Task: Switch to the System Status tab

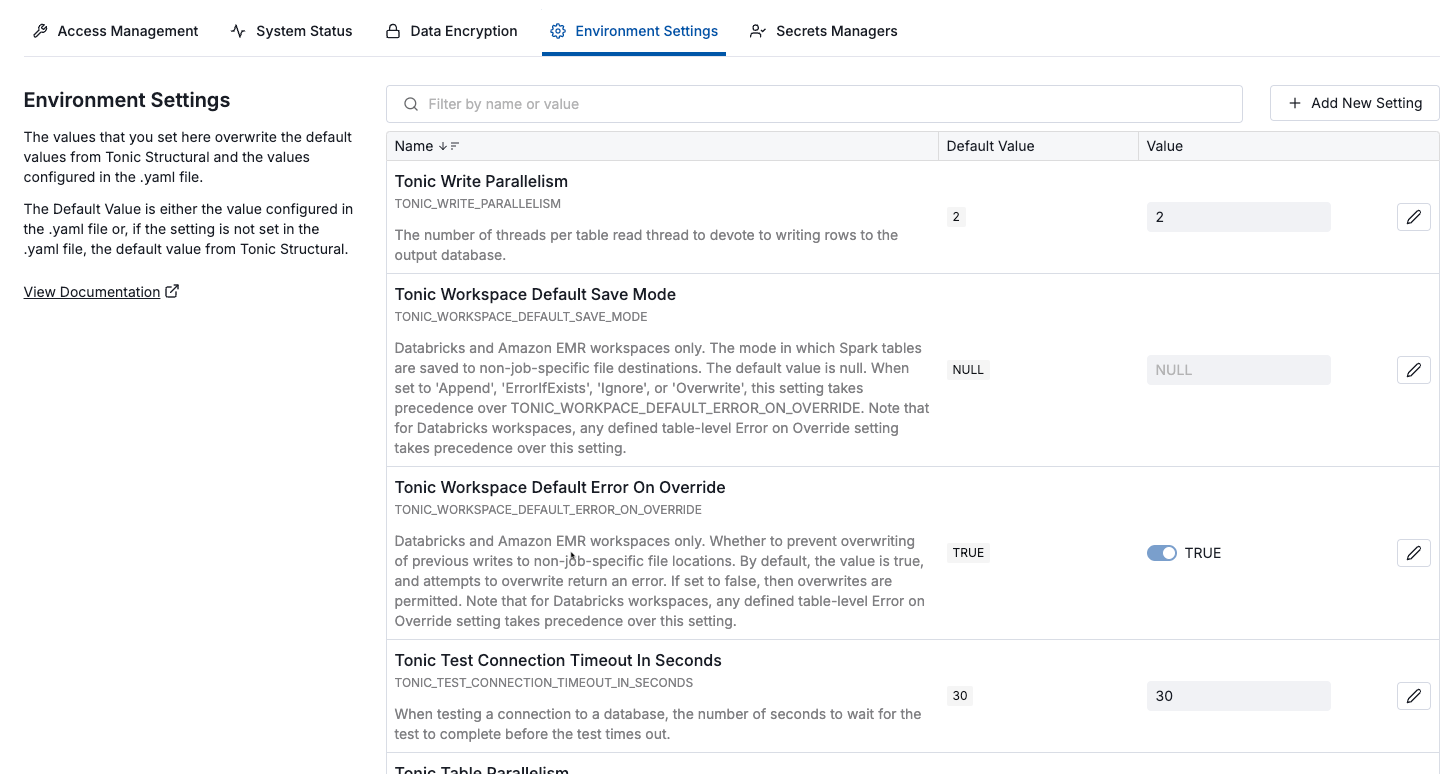Action: [291, 31]
